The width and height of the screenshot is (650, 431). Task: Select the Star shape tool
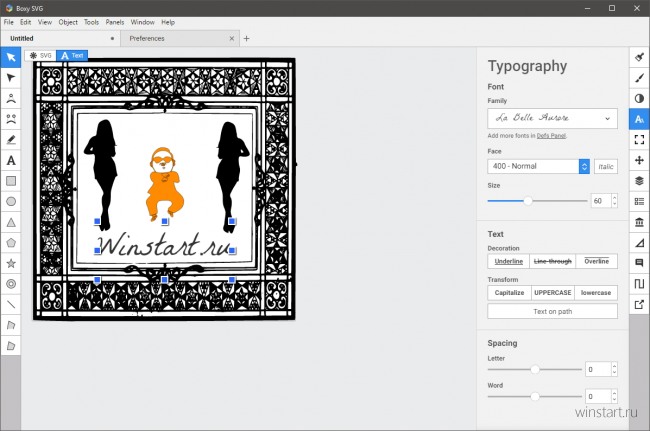[x=11, y=263]
